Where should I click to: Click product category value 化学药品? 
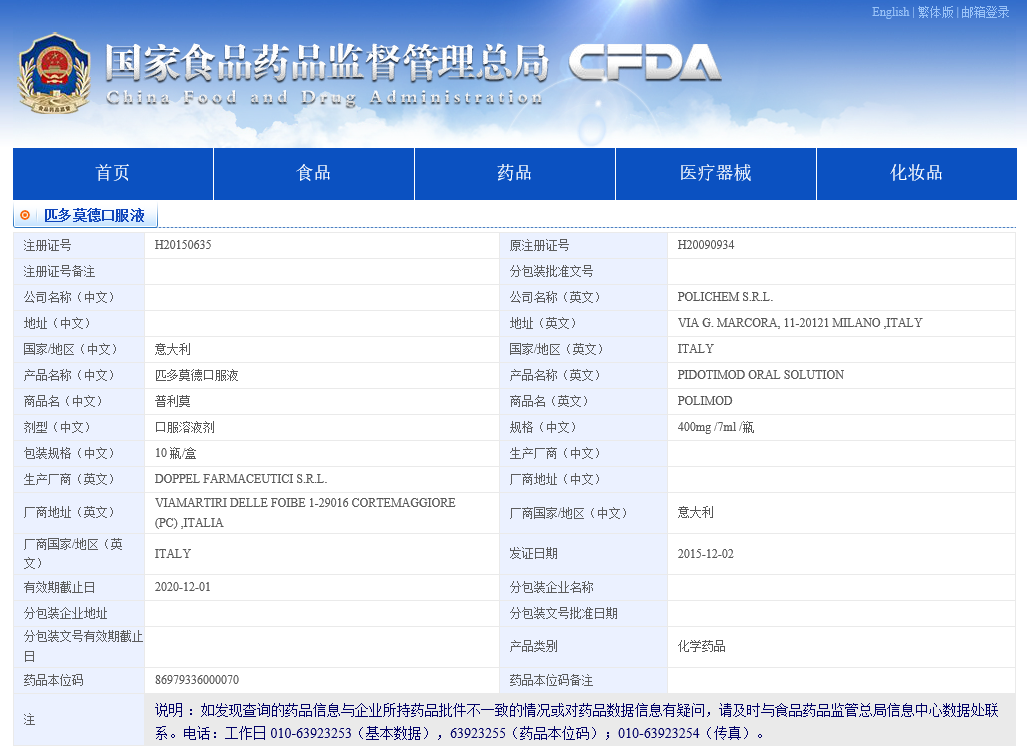pos(701,646)
